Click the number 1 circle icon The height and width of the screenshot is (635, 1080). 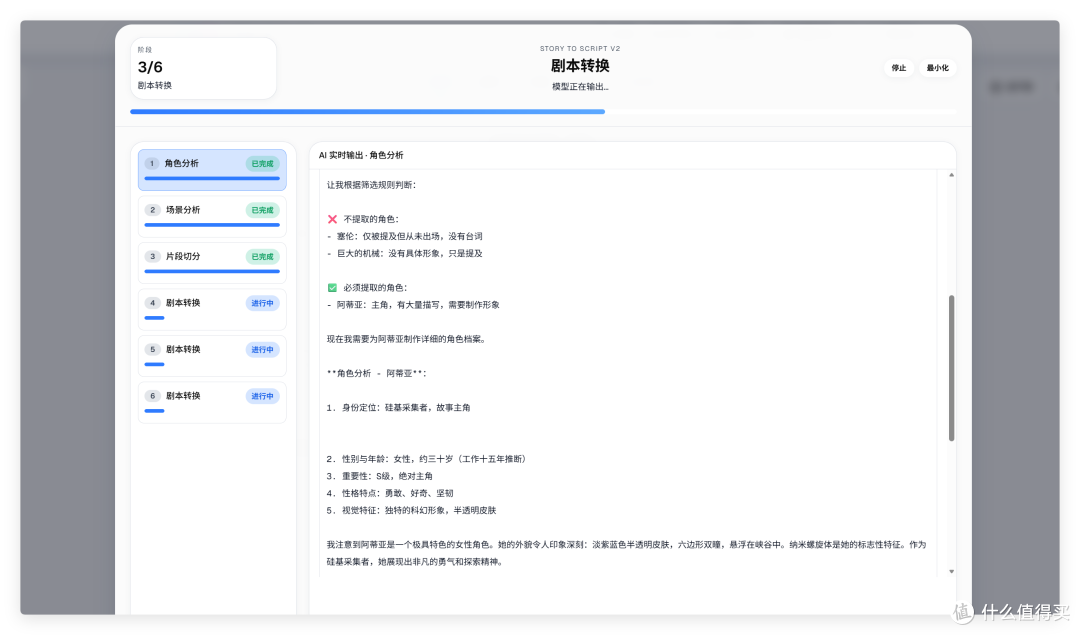[152, 163]
